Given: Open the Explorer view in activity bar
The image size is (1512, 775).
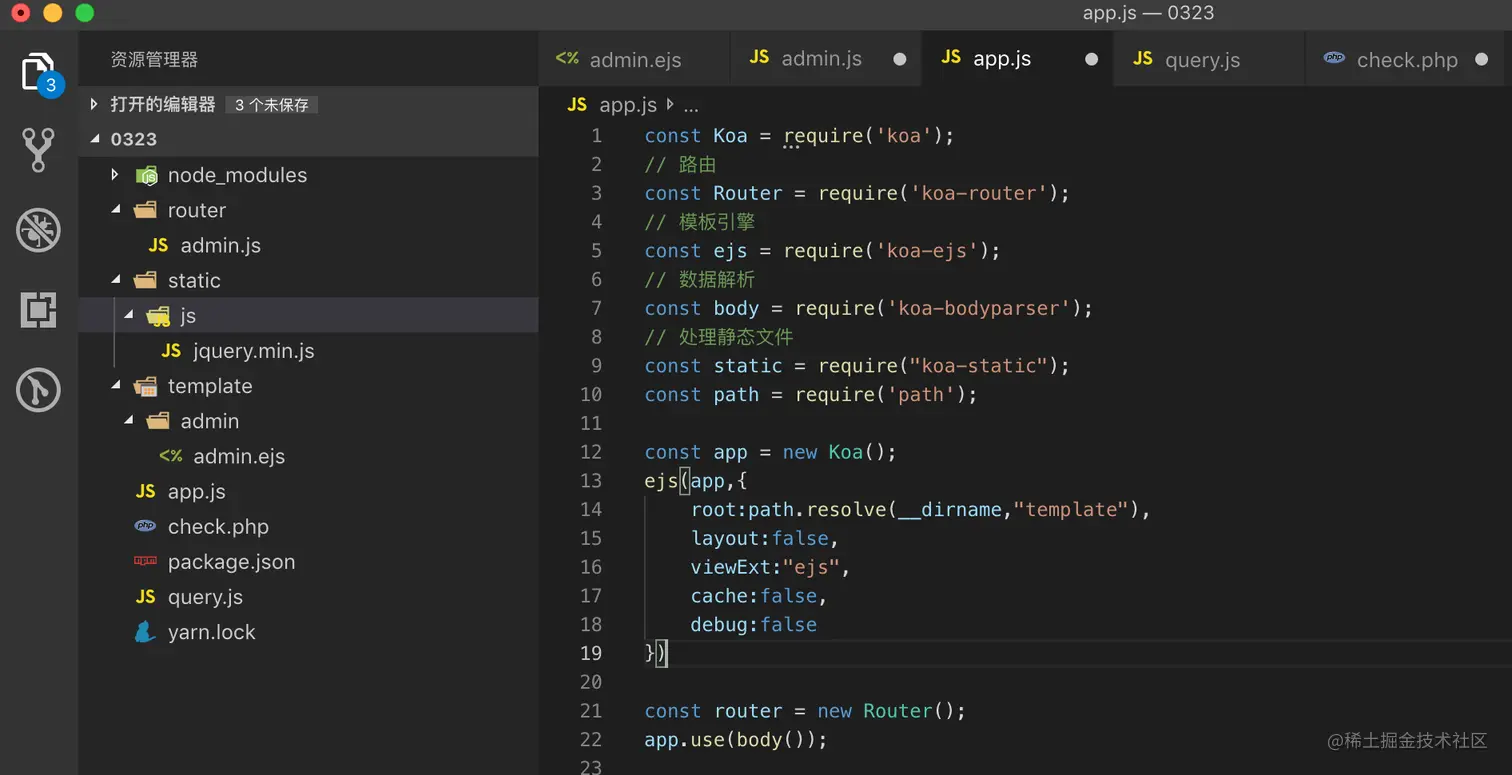Looking at the screenshot, I should point(38,73).
